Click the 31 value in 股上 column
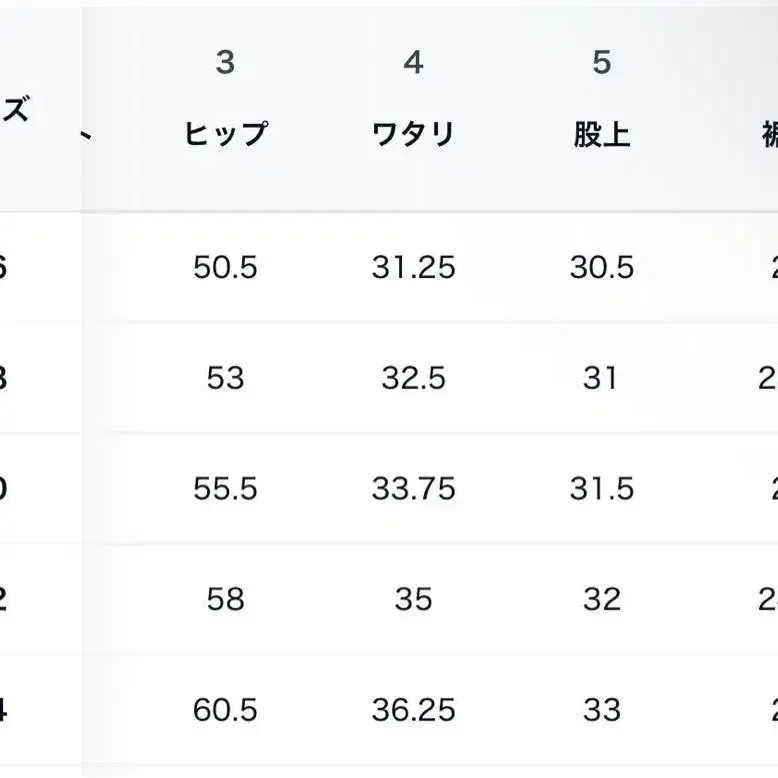Image resolution: width=778 pixels, height=778 pixels. click(601, 379)
